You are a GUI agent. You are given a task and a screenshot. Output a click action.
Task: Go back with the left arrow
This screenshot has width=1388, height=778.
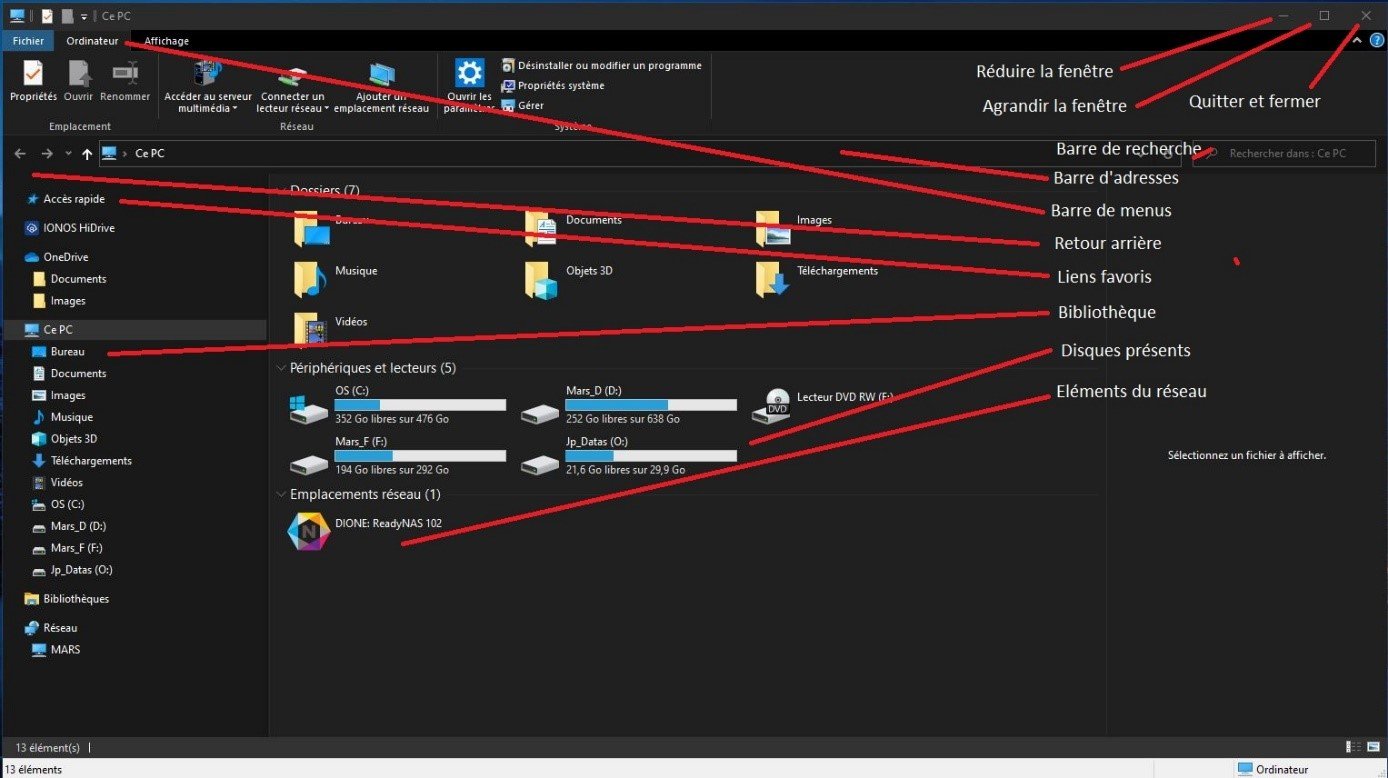pyautogui.click(x=20, y=153)
